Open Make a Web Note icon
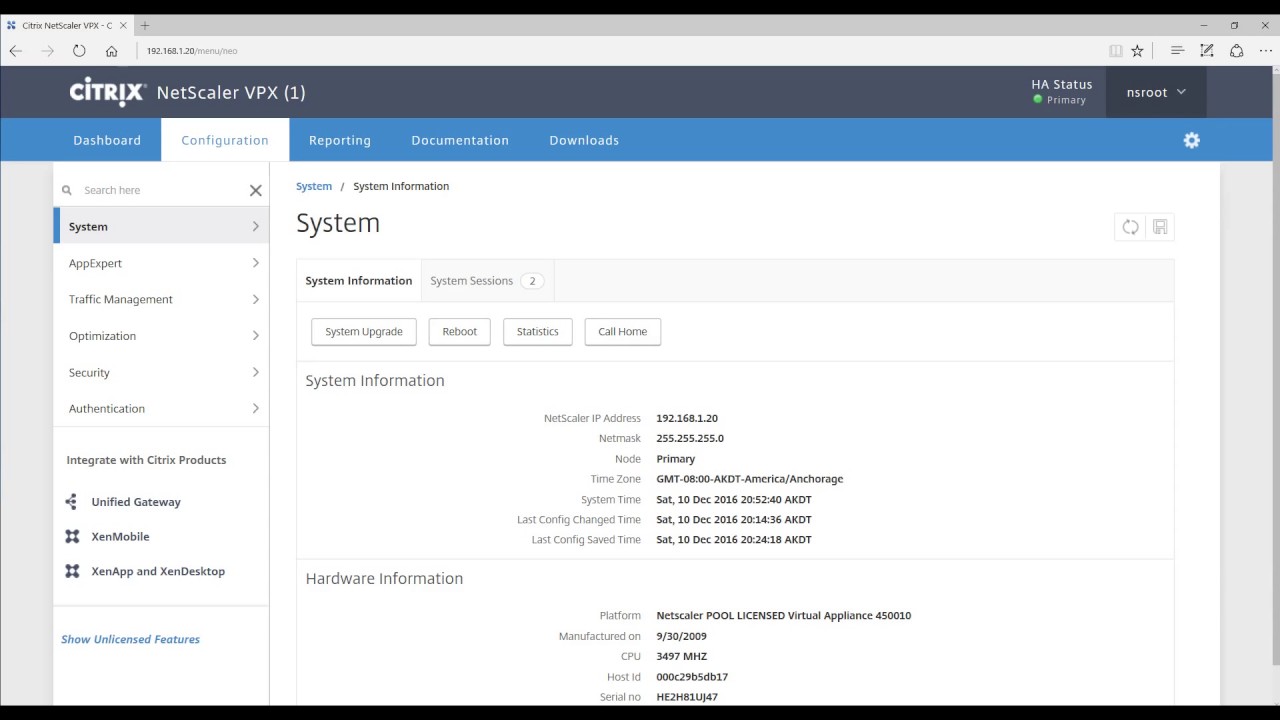This screenshot has width=1280, height=720. [1207, 51]
